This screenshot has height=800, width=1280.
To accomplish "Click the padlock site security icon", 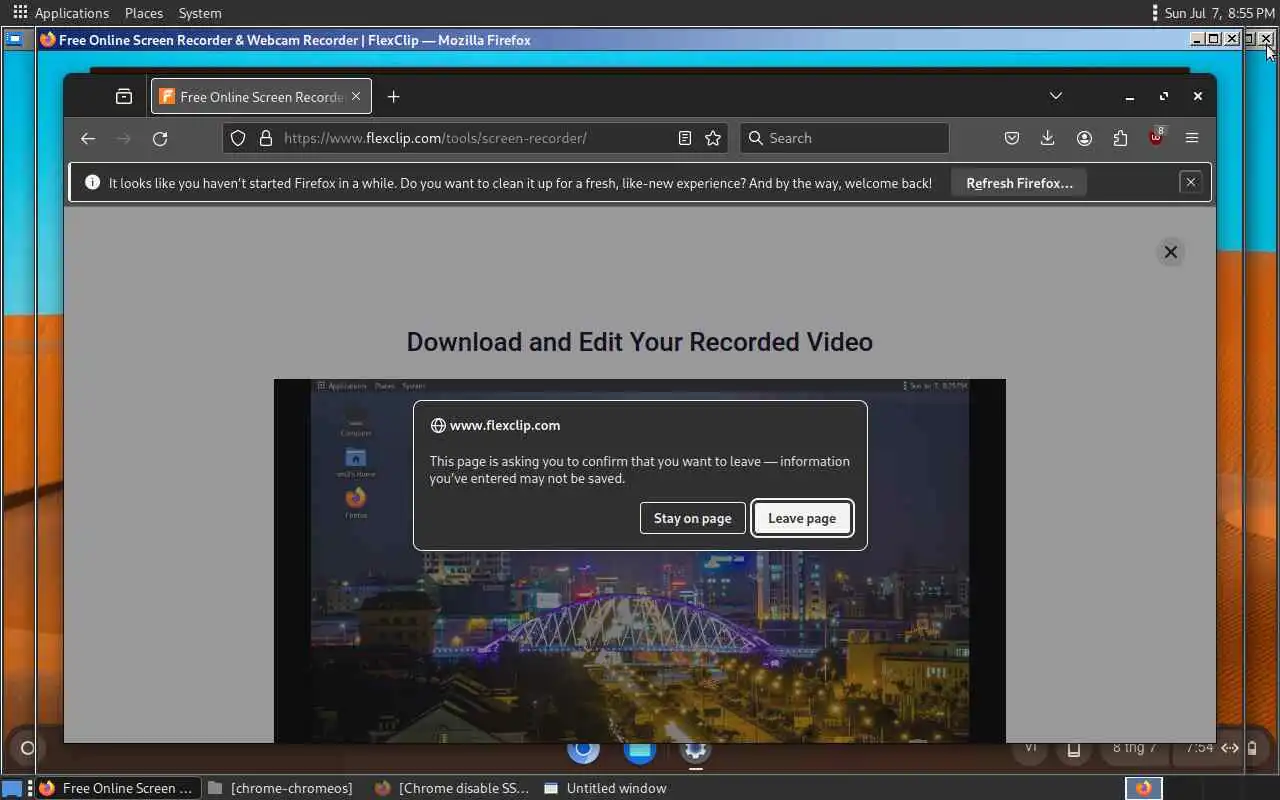I will [266, 138].
